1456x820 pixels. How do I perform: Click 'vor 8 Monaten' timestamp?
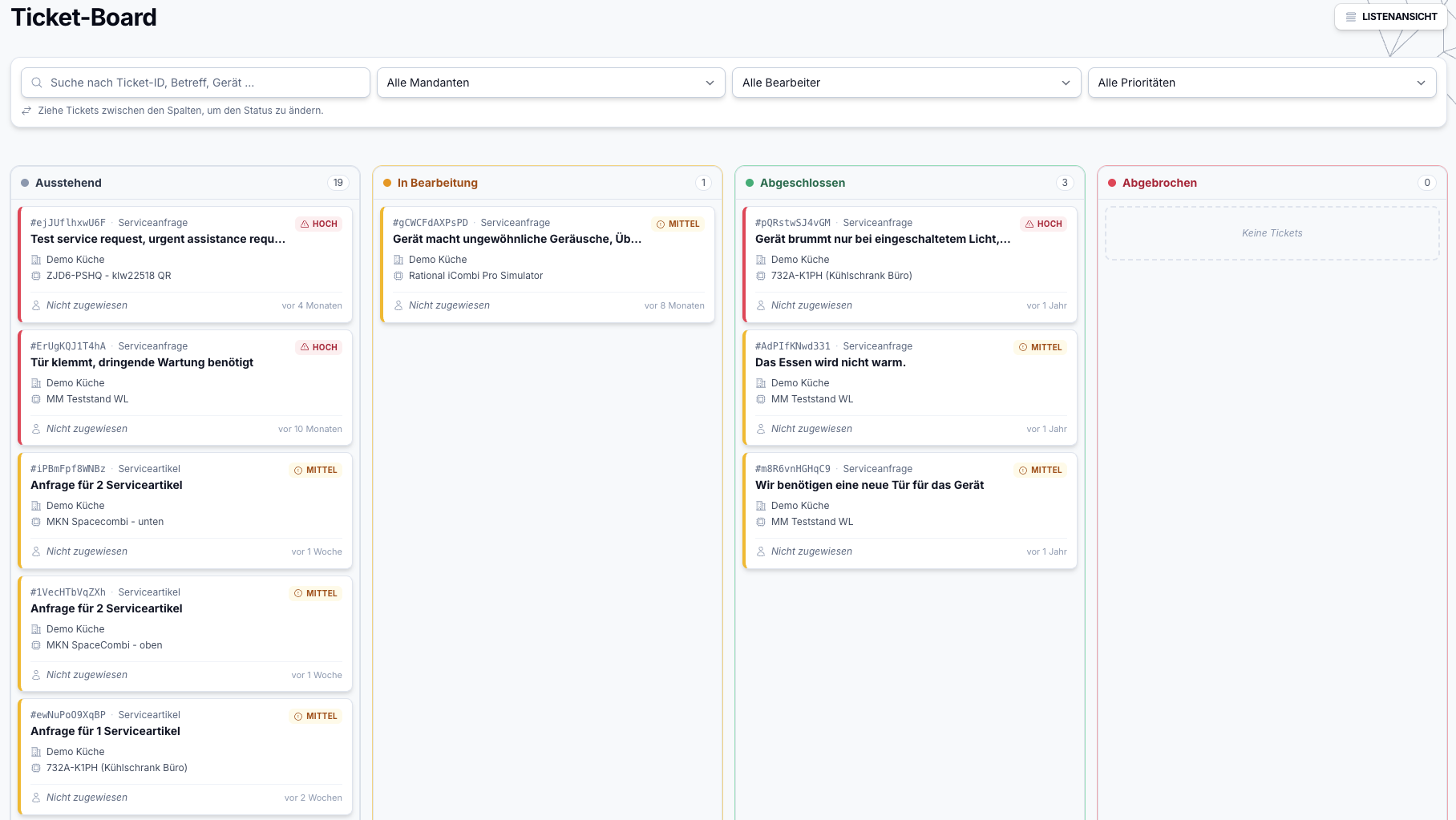pyautogui.click(x=674, y=305)
